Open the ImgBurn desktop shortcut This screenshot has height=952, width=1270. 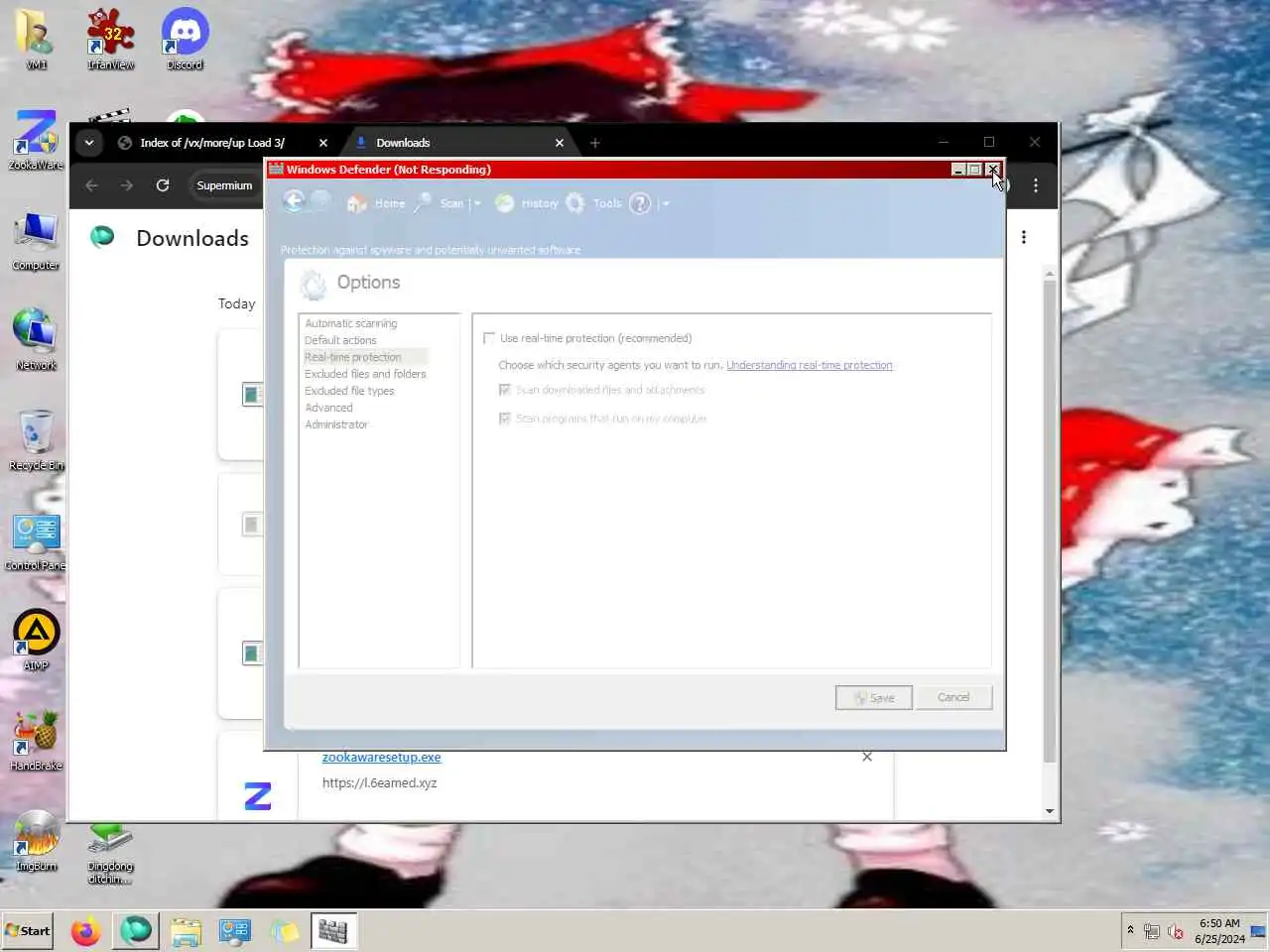(36, 840)
